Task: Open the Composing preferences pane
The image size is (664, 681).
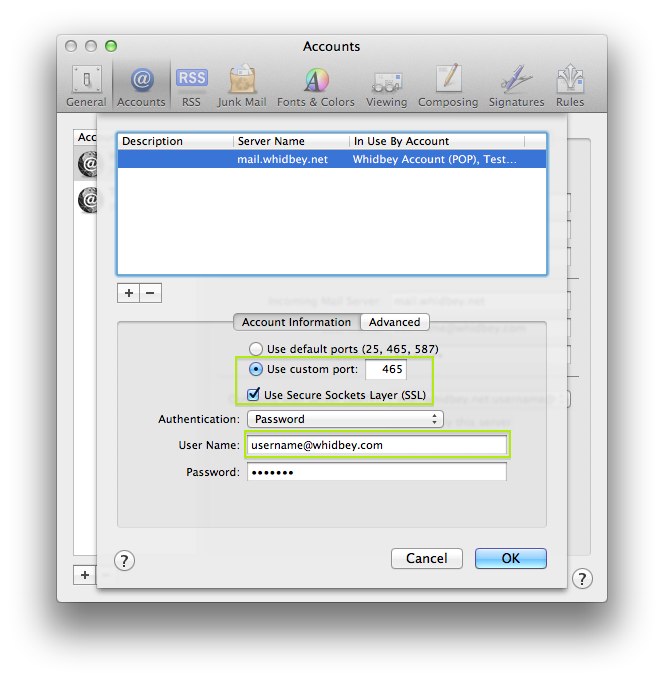Action: (448, 86)
